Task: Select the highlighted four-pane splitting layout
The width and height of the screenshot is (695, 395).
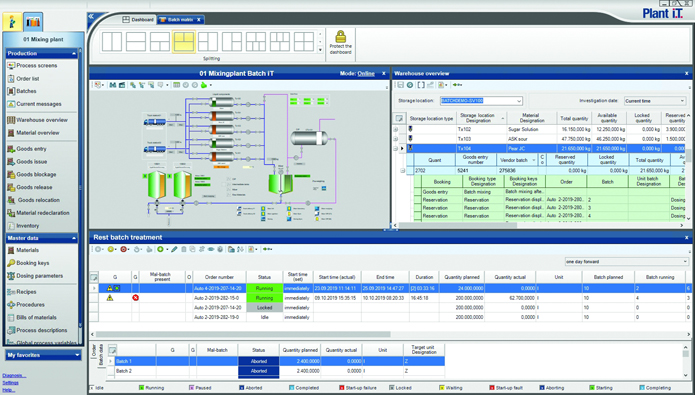Action: click(x=184, y=42)
